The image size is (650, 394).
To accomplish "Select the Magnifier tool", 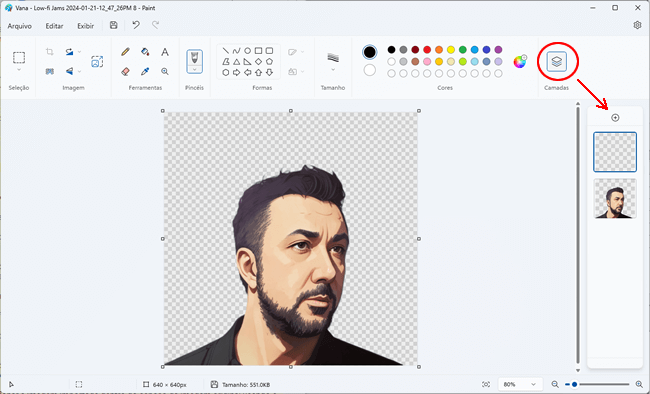I will click(165, 71).
